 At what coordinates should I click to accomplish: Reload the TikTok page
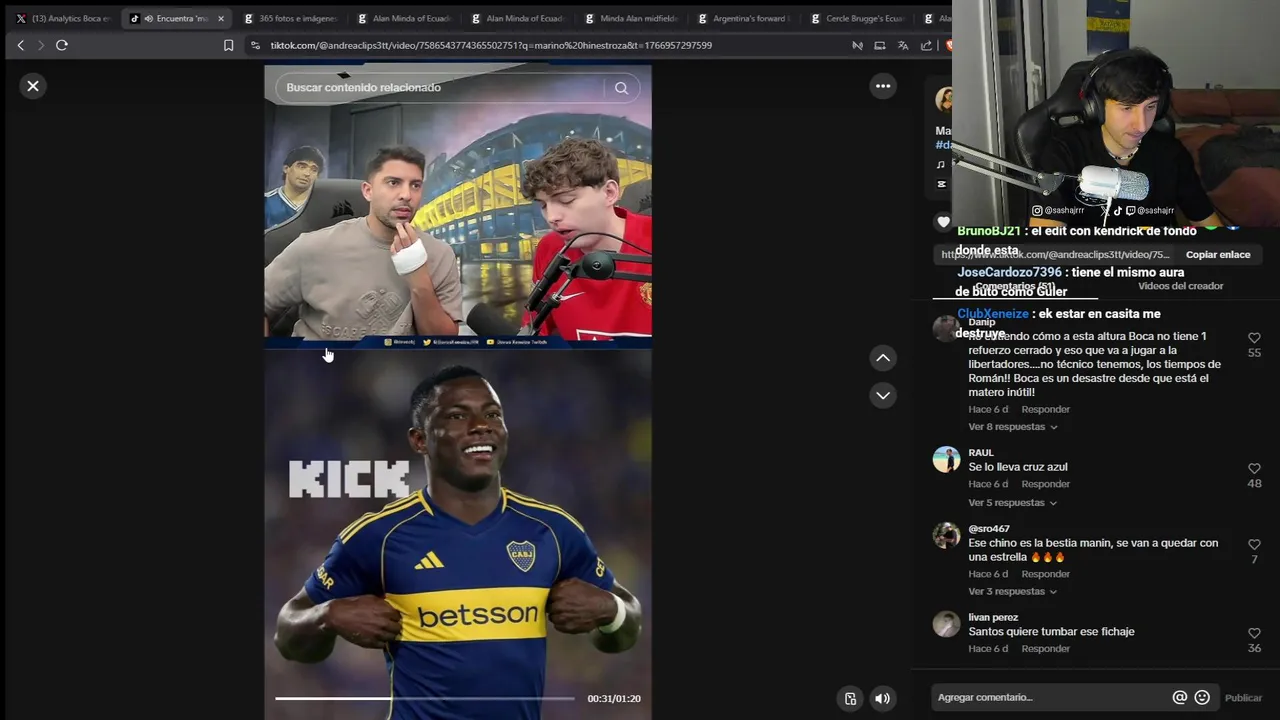coord(62,45)
